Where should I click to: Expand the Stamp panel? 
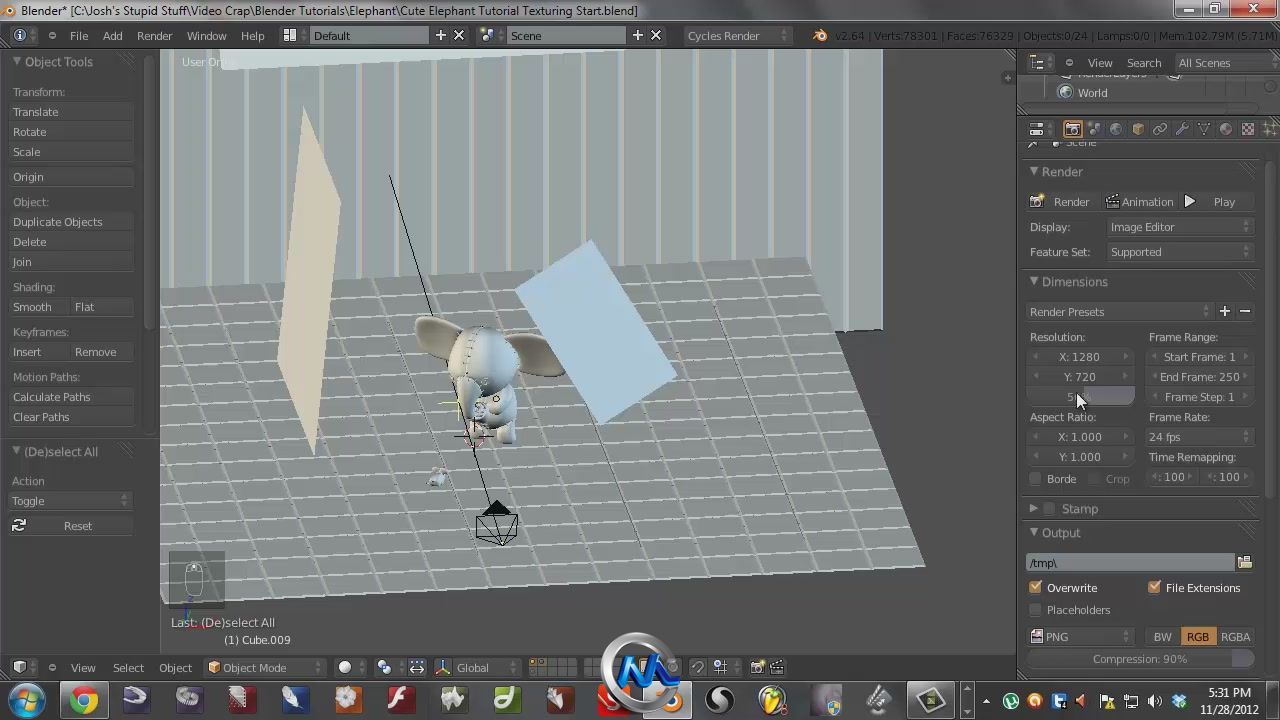(x=1034, y=508)
